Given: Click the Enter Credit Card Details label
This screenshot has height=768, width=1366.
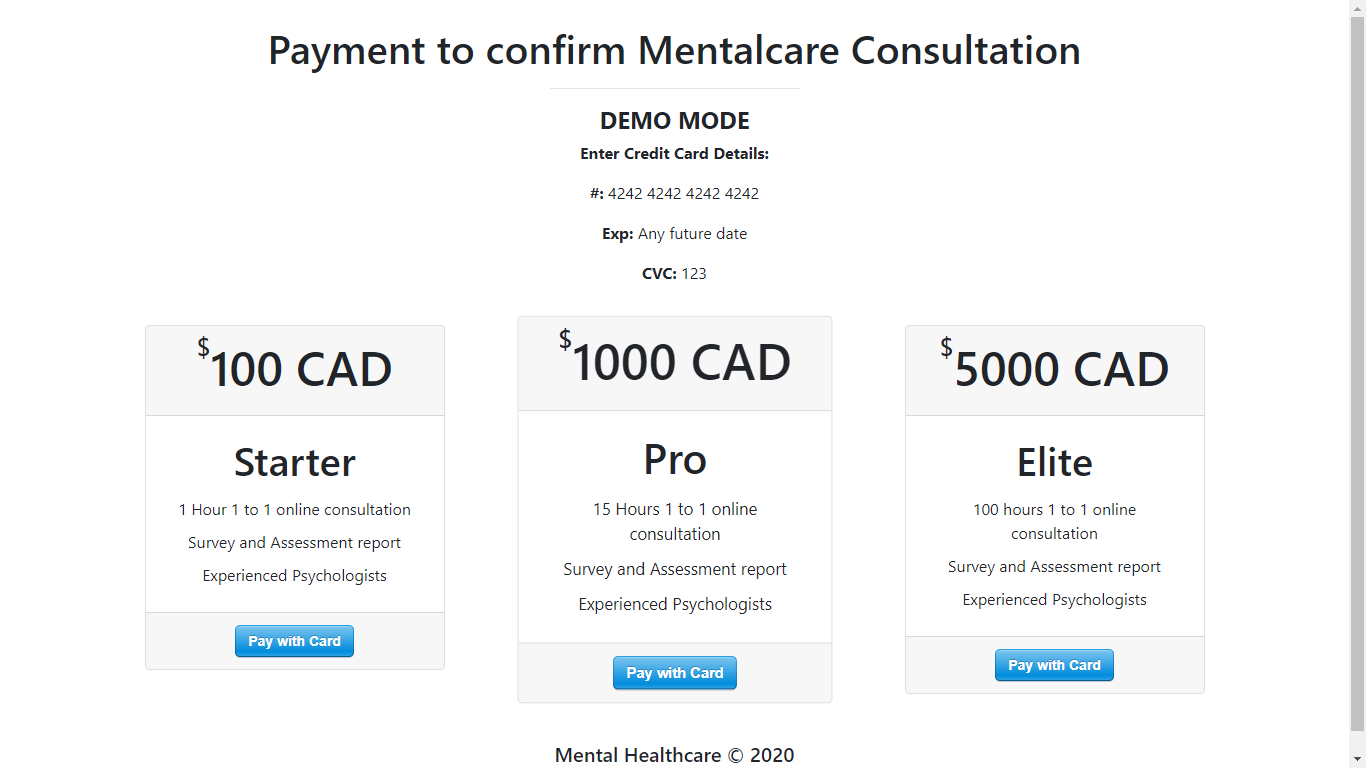Looking at the screenshot, I should click(674, 154).
